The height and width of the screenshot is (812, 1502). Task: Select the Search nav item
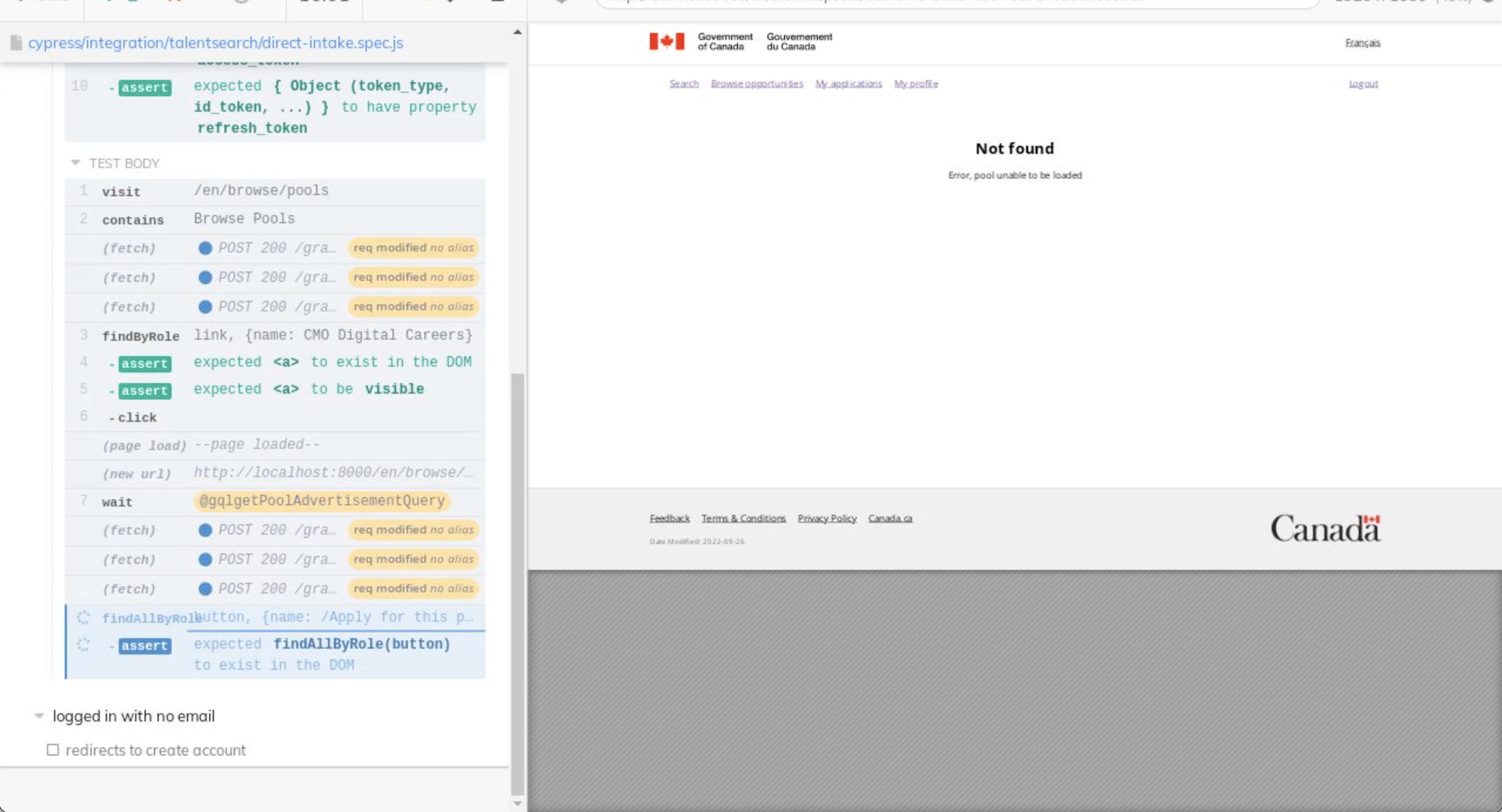(x=683, y=83)
